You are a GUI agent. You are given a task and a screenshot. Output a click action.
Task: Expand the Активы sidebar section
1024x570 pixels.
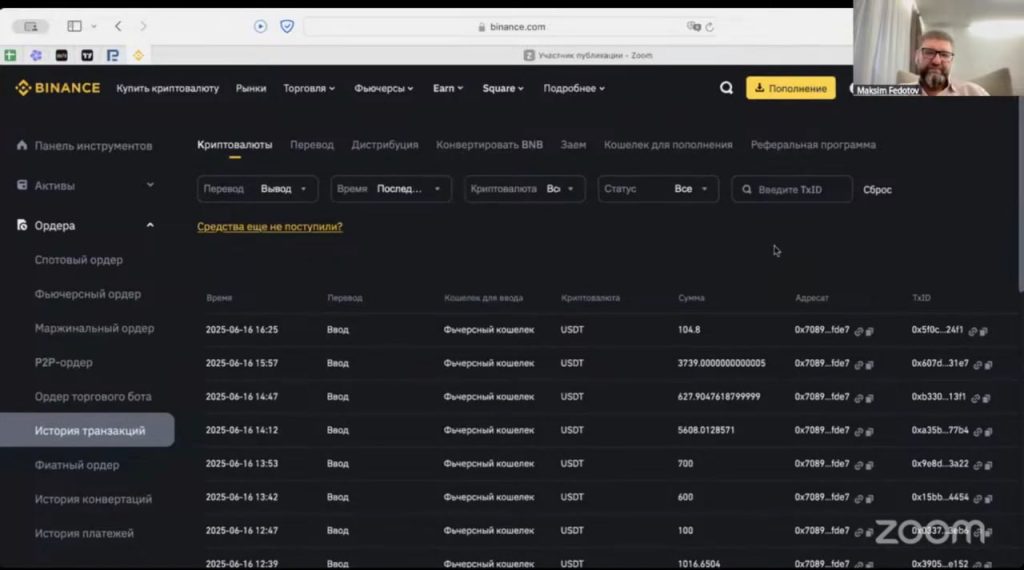point(150,185)
